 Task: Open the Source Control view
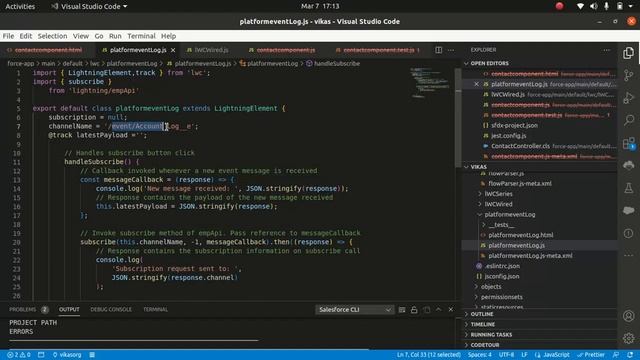coord(629,75)
